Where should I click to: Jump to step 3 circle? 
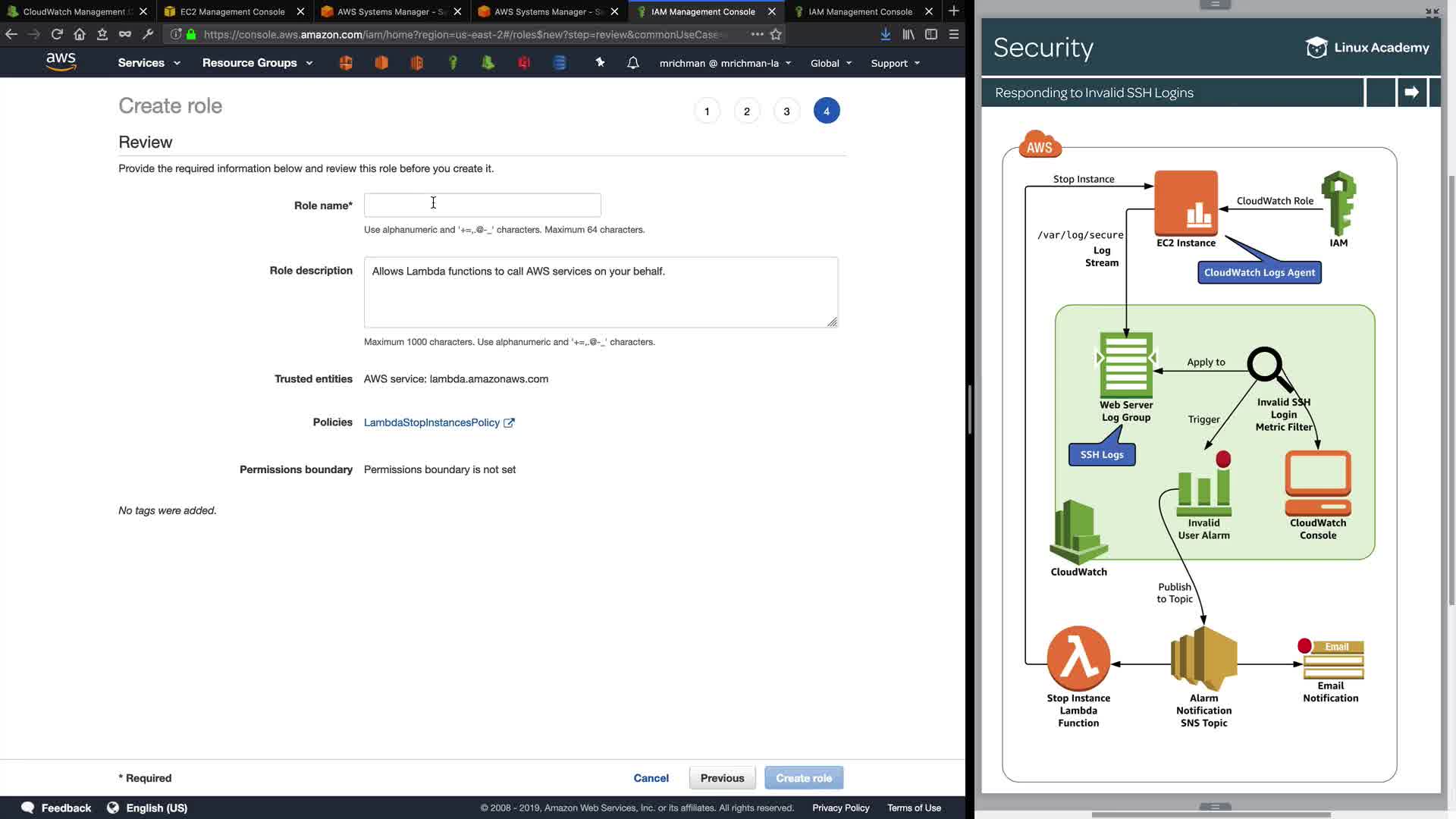point(786,111)
